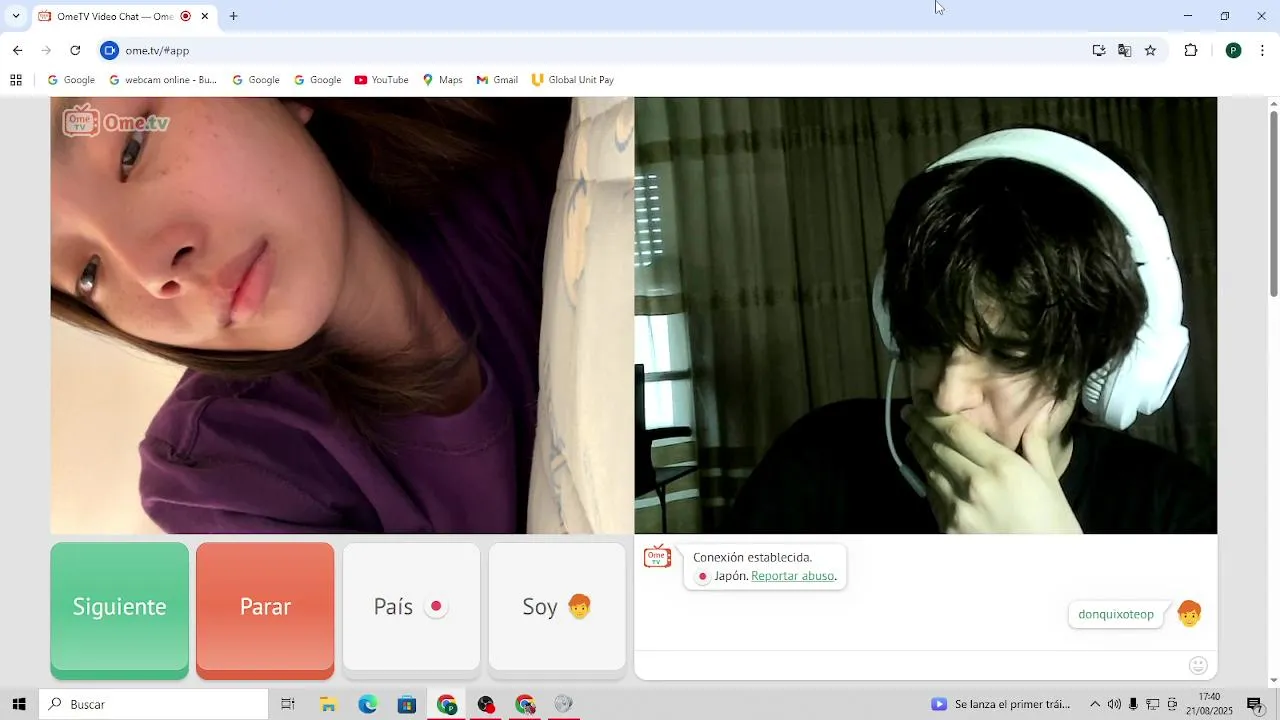Stop the chat with Parar
Screen dimensions: 1280x720
(x=265, y=607)
